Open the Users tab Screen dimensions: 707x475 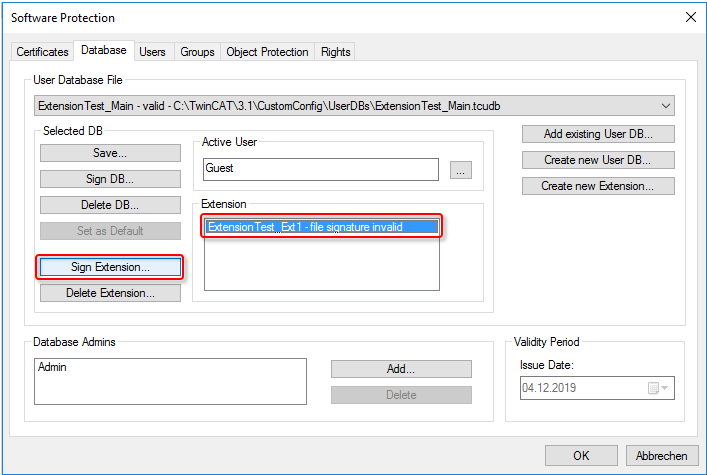[152, 52]
